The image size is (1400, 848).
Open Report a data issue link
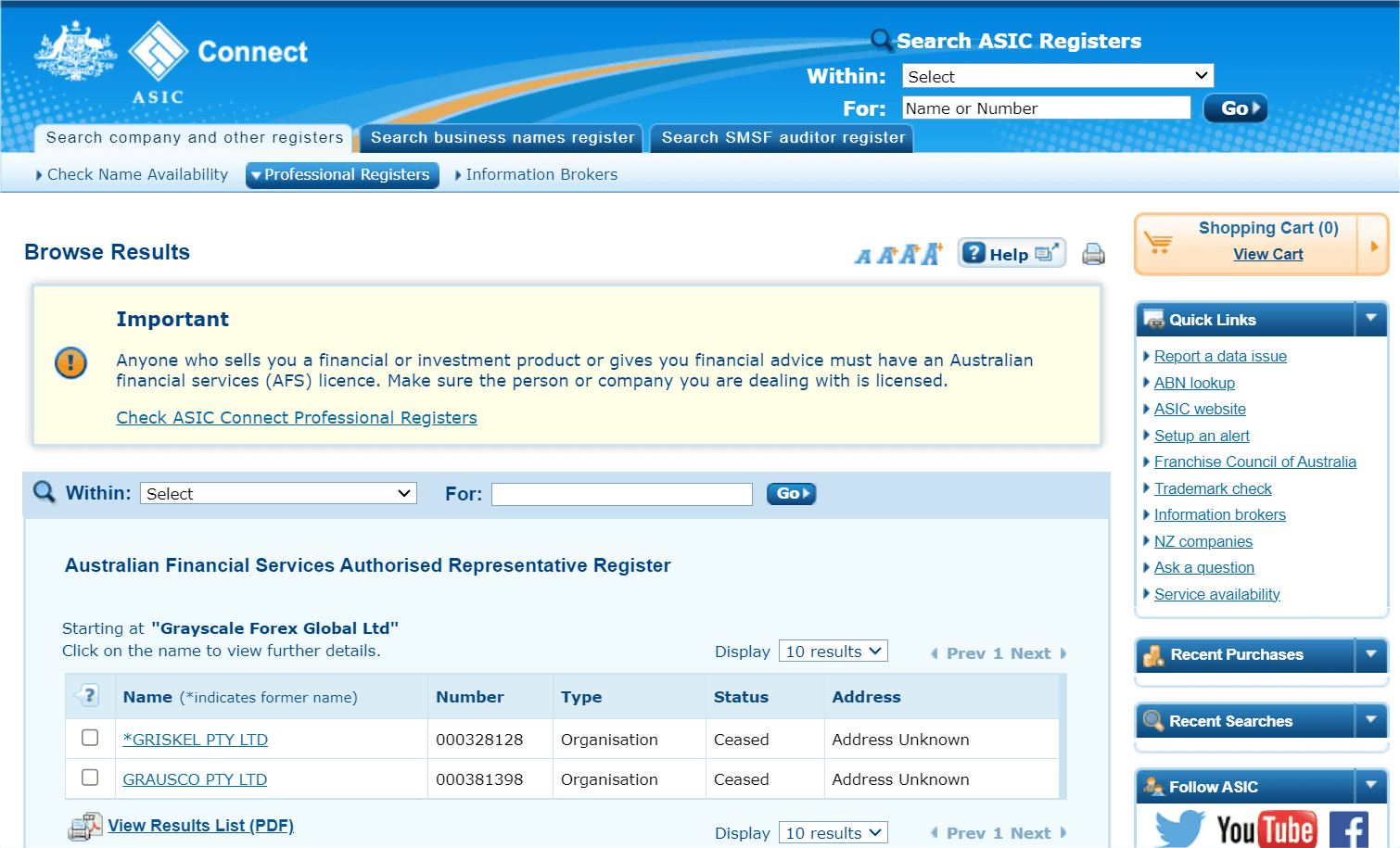point(1220,356)
